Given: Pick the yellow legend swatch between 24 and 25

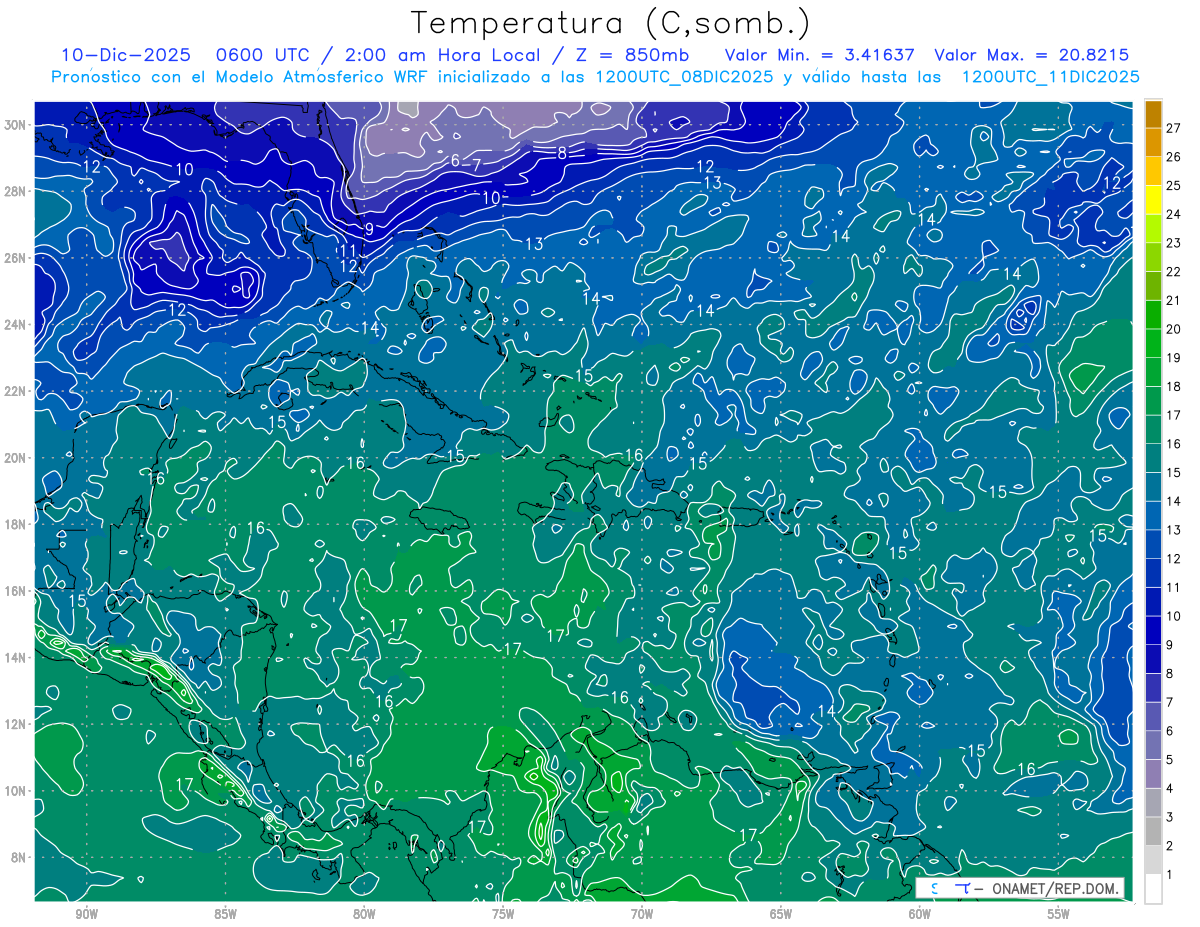Looking at the screenshot, I should tap(1153, 200).
